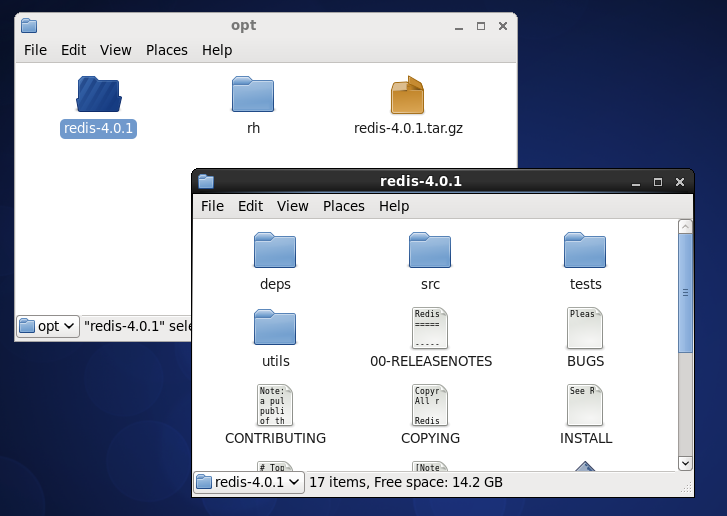Click the resize grip of redis-4.0.1 window
The width and height of the screenshot is (727, 516).
tap(686, 487)
